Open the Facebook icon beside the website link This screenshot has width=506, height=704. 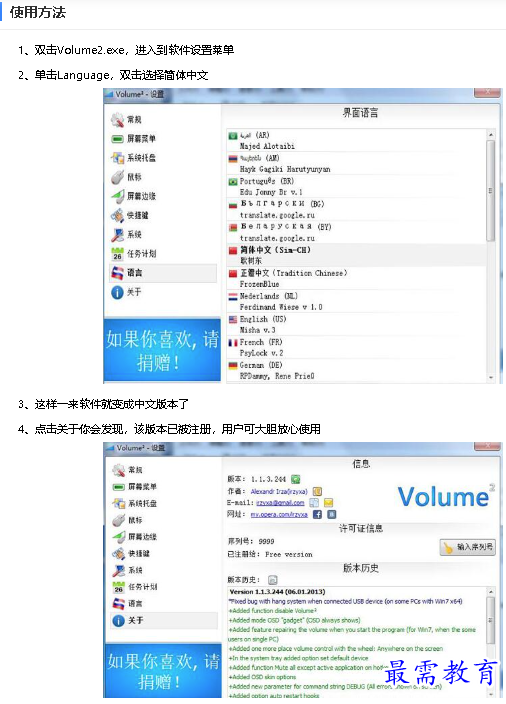(x=317, y=514)
